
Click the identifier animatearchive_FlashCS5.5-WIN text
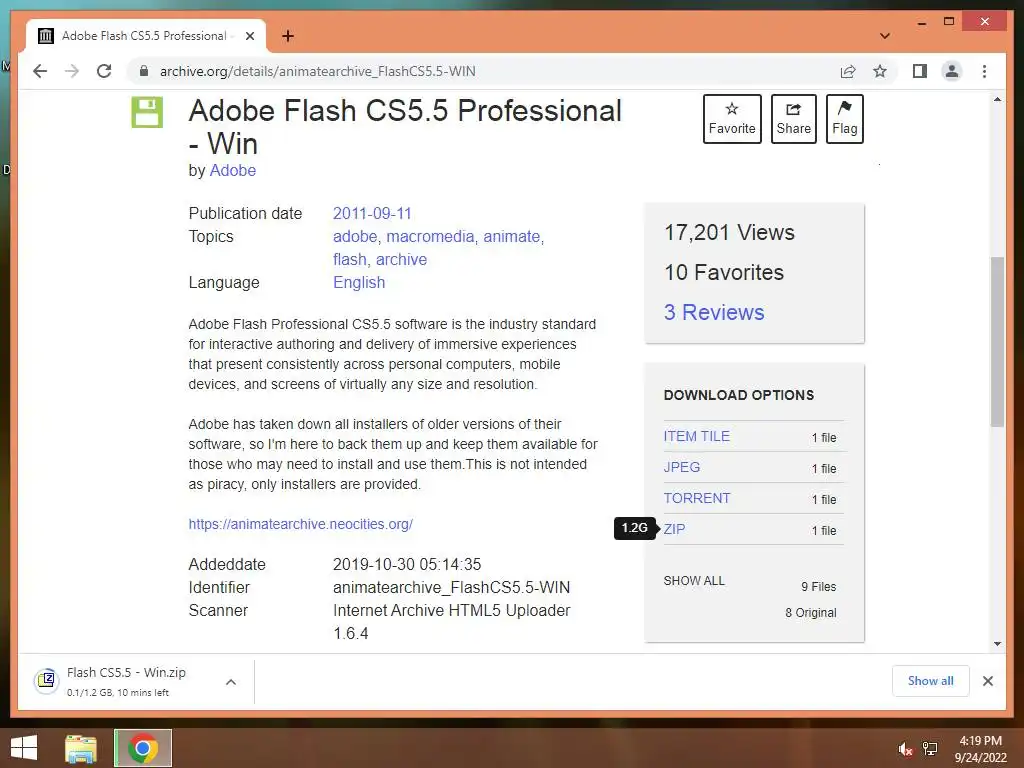pyautogui.click(x=451, y=588)
